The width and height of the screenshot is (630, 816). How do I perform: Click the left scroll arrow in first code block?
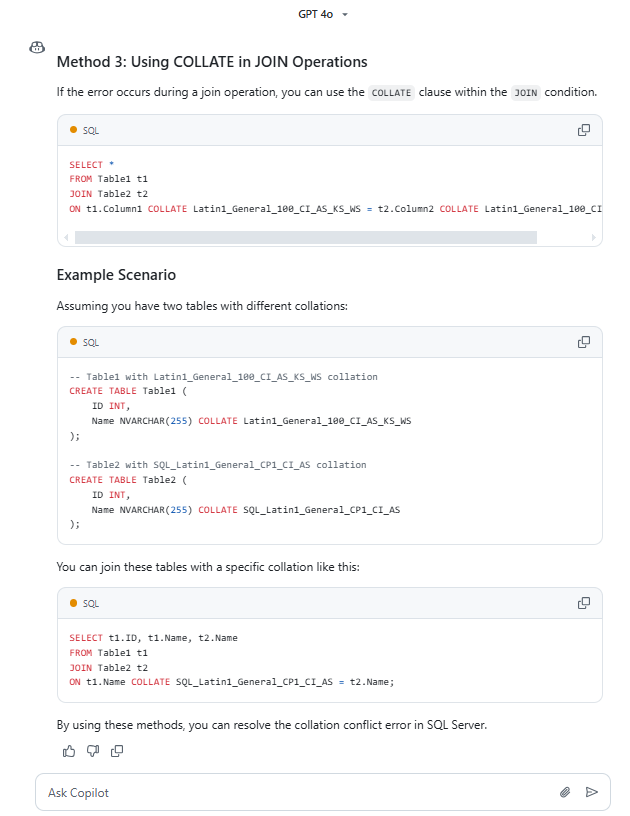(x=66, y=237)
